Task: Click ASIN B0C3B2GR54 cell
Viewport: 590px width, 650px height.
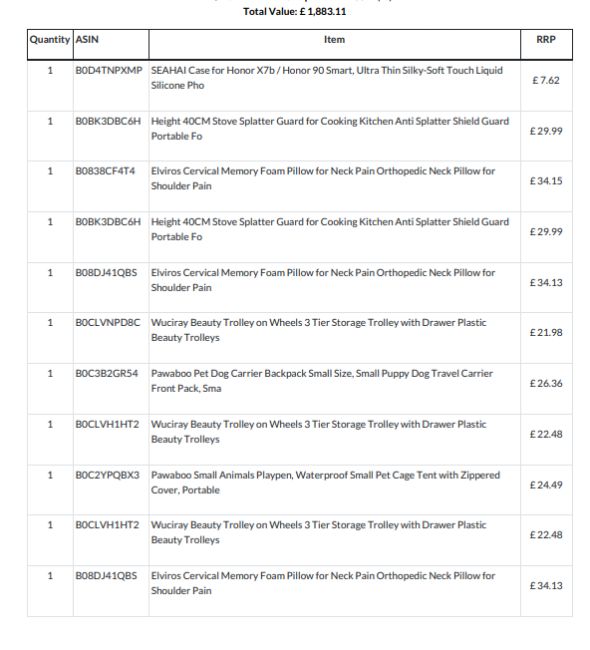Action: (107, 374)
